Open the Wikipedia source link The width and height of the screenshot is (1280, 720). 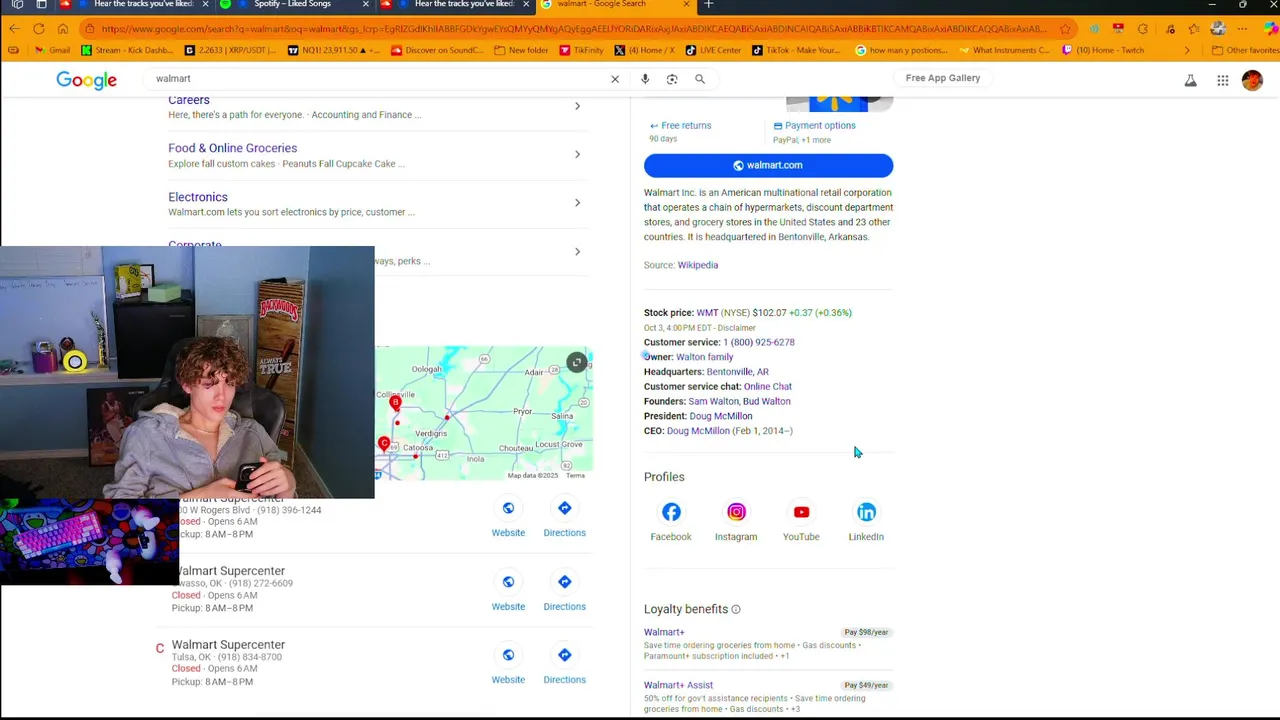698,265
